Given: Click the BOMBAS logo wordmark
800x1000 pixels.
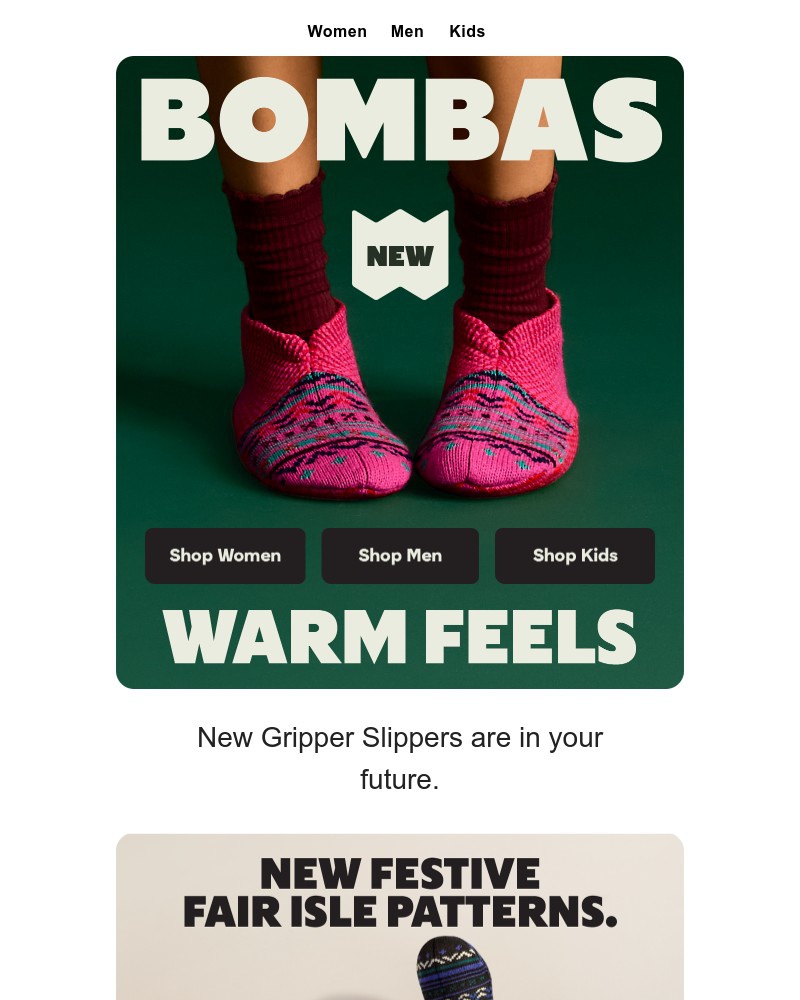Looking at the screenshot, I should coord(401,121).
